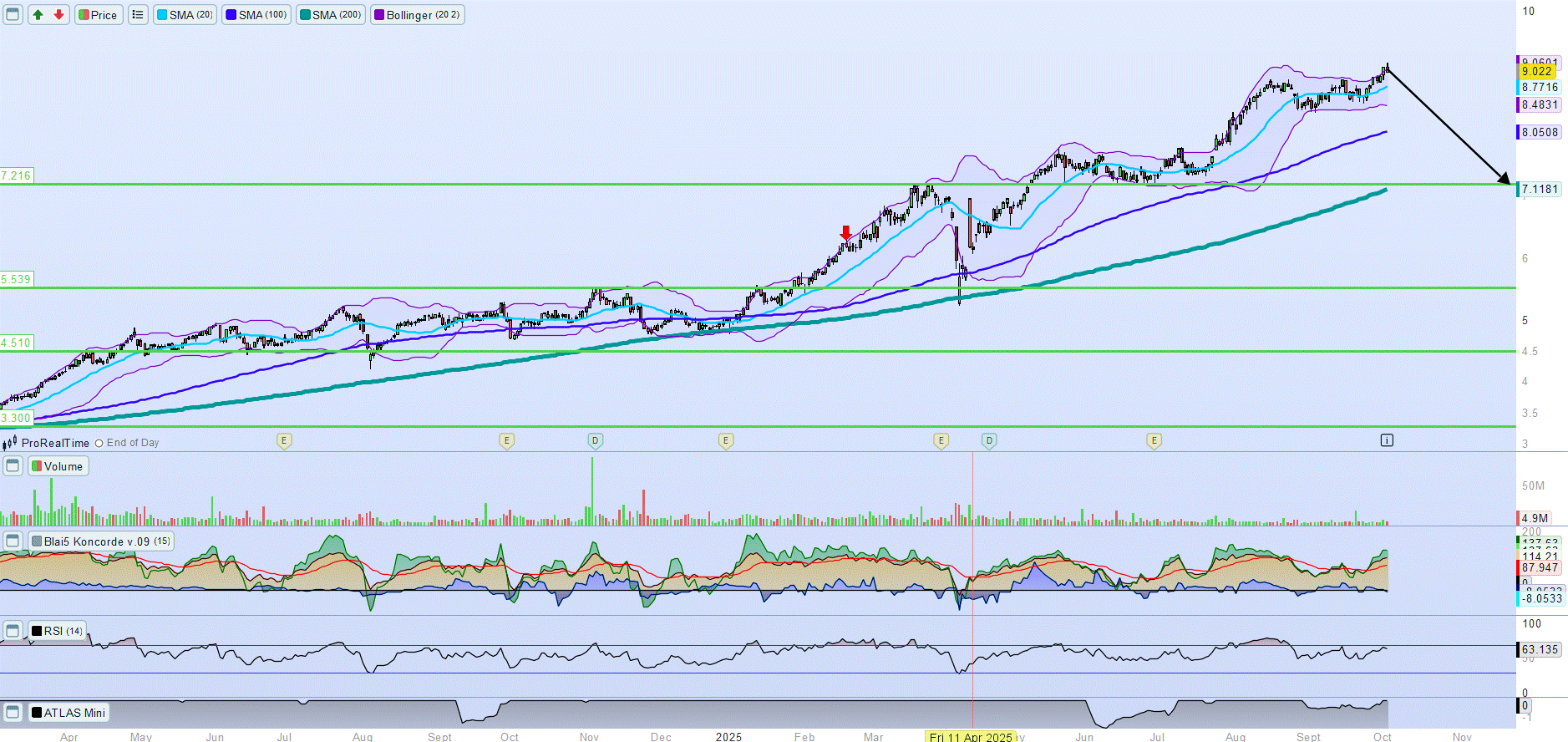Click the info icon near October

point(1387,440)
